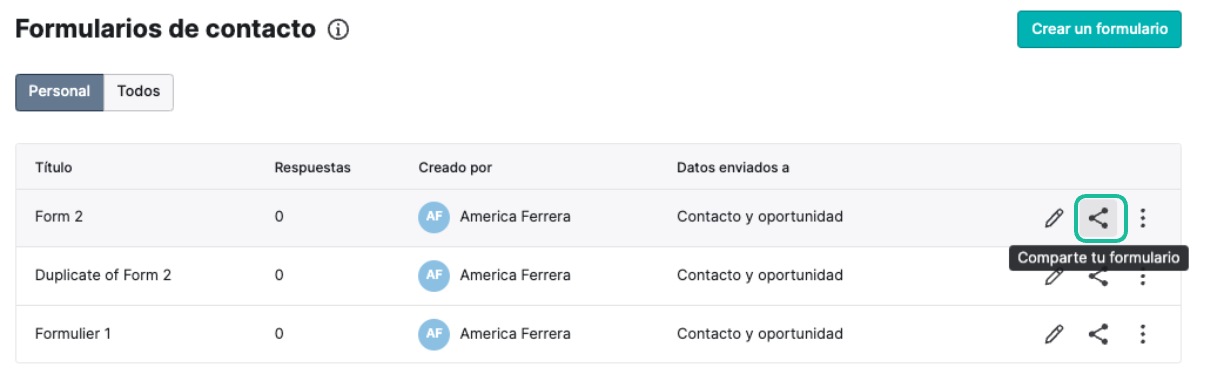Viewport: 1224px width, 381px height.
Task: Click the AF avatar in the Form 2 row
Action: point(434,216)
